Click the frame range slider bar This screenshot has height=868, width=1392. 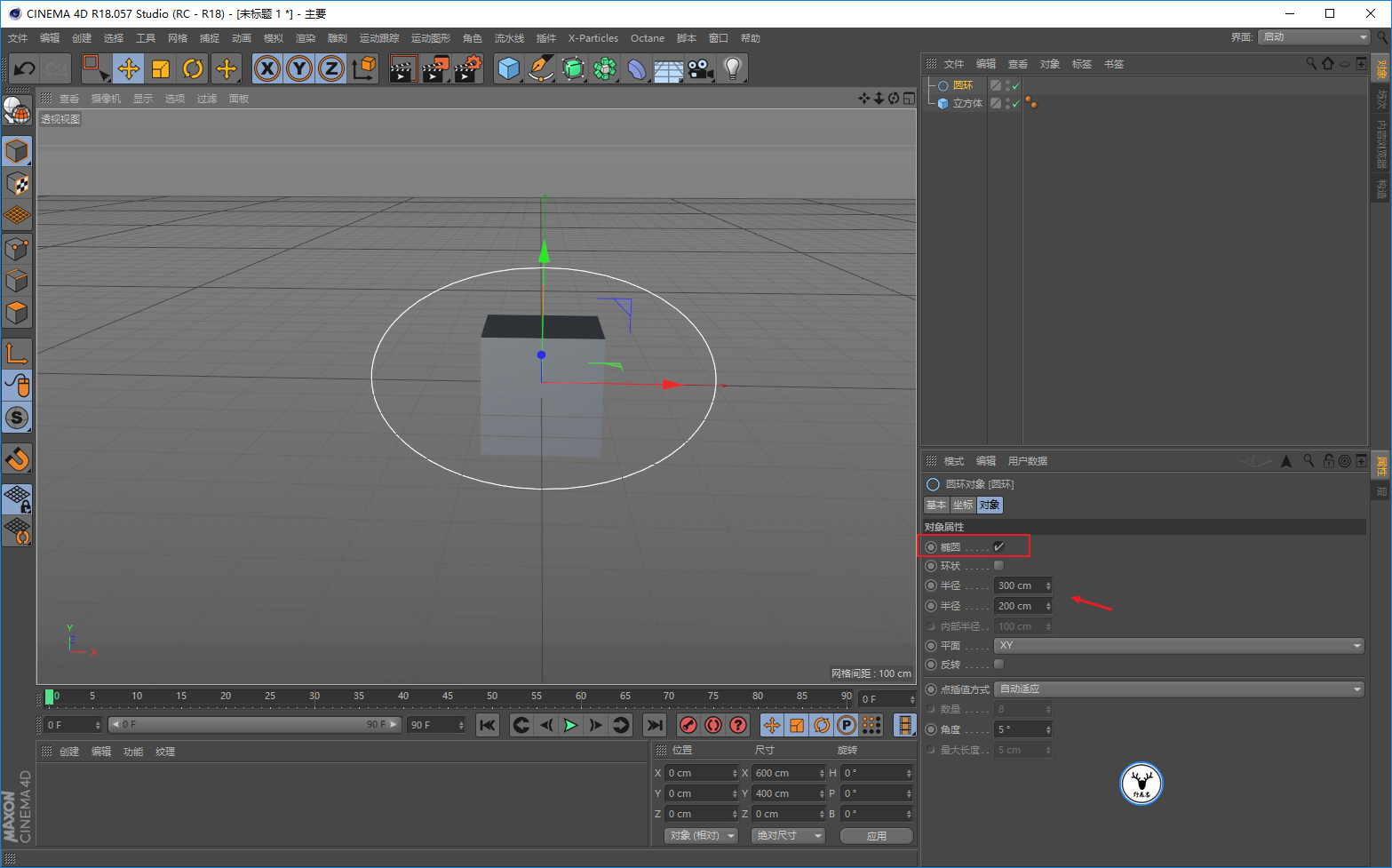(255, 725)
